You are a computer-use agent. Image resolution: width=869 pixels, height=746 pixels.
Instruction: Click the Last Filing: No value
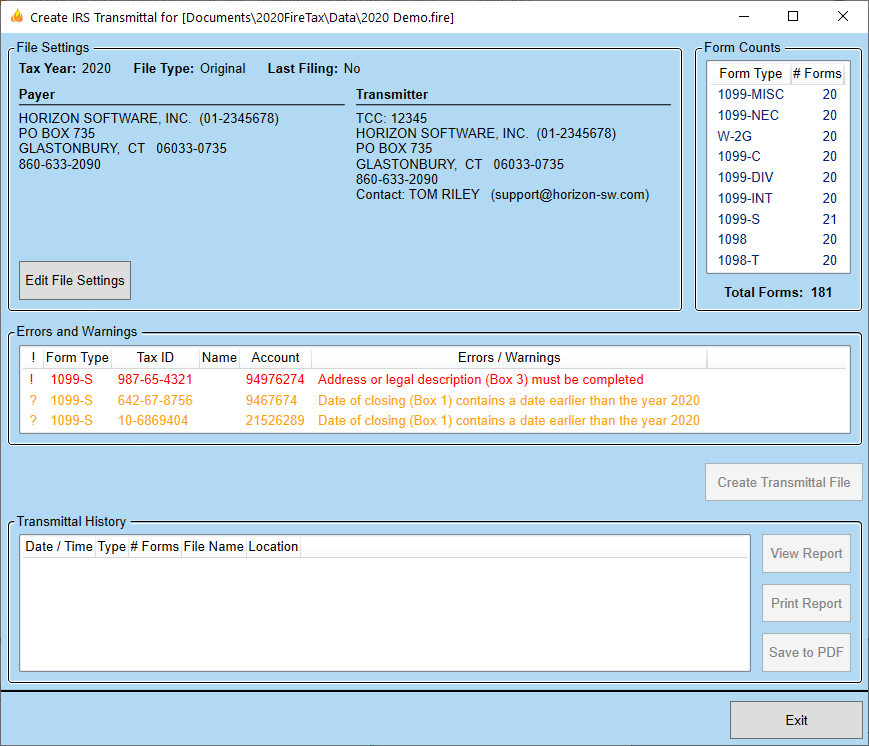(x=352, y=69)
